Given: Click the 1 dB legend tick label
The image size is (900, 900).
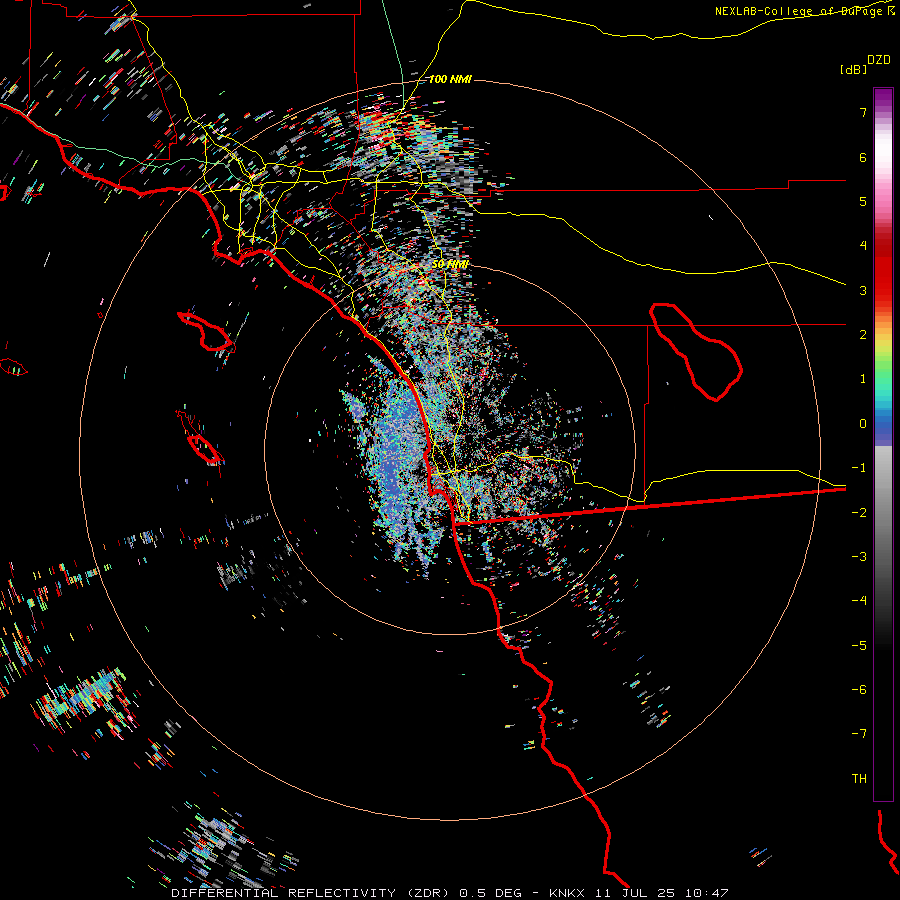Looking at the screenshot, I should coord(863,379).
